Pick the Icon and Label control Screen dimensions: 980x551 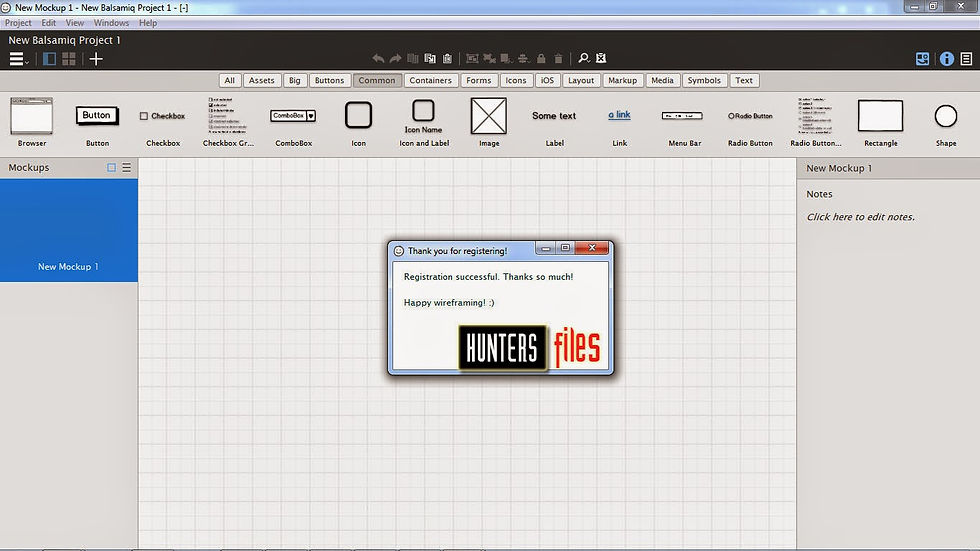[x=424, y=122]
